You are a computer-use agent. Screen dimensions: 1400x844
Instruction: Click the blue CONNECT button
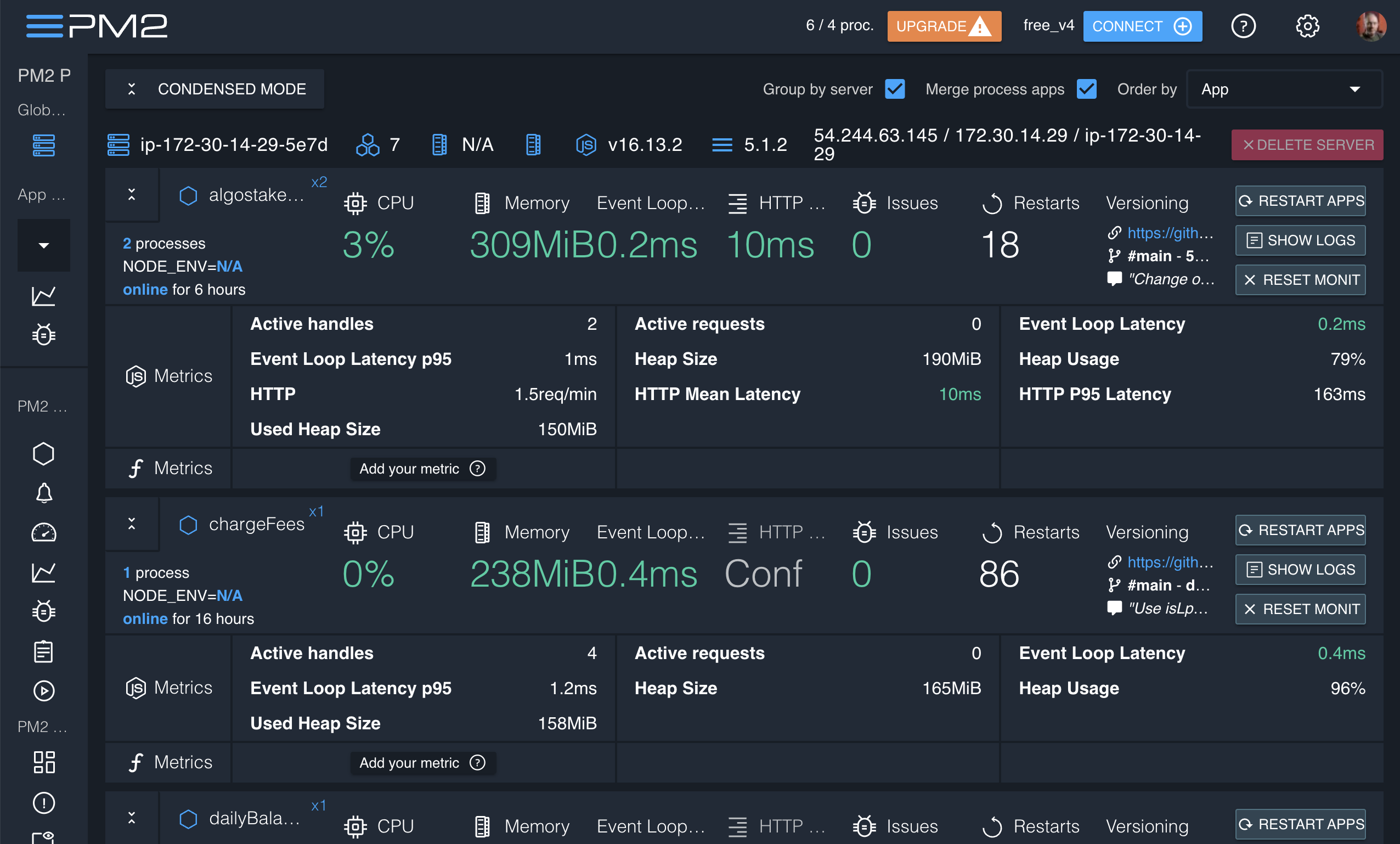[1142, 26]
